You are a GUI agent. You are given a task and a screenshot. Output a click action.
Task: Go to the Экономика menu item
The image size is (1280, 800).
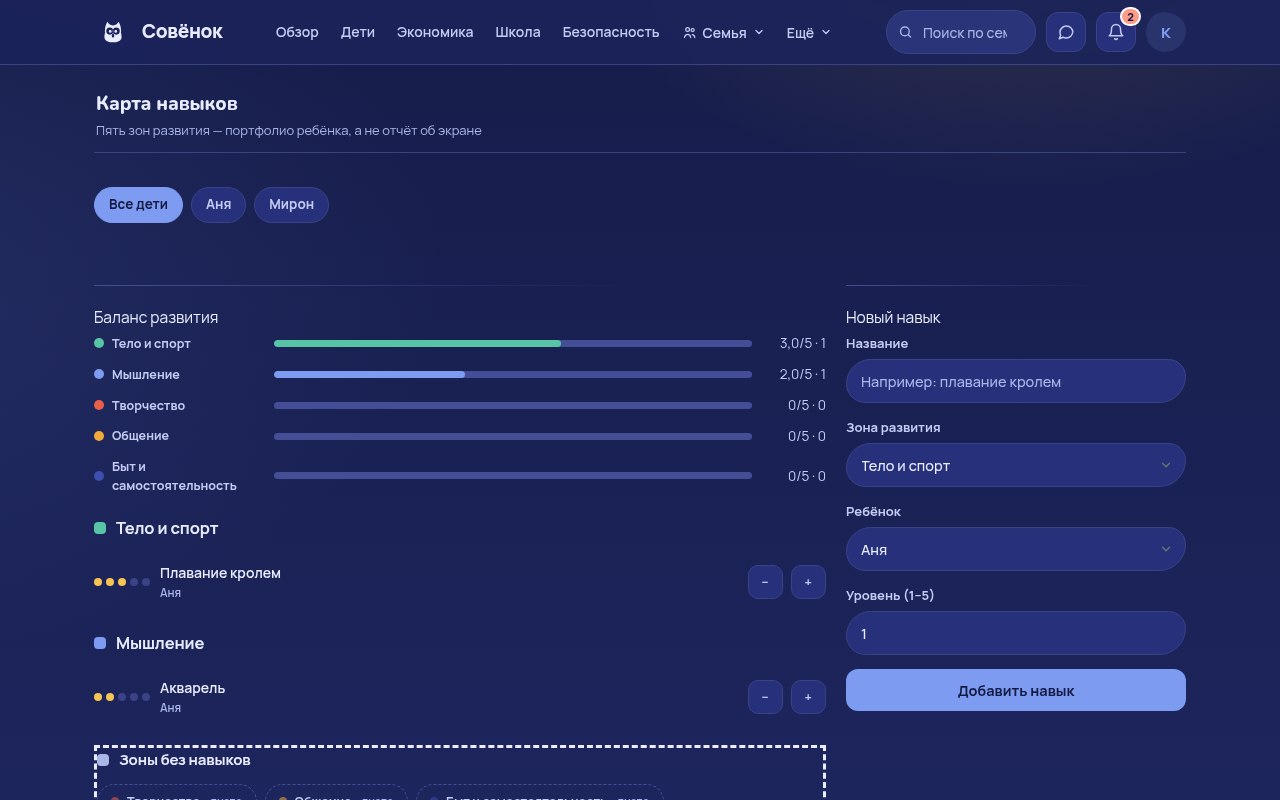435,32
